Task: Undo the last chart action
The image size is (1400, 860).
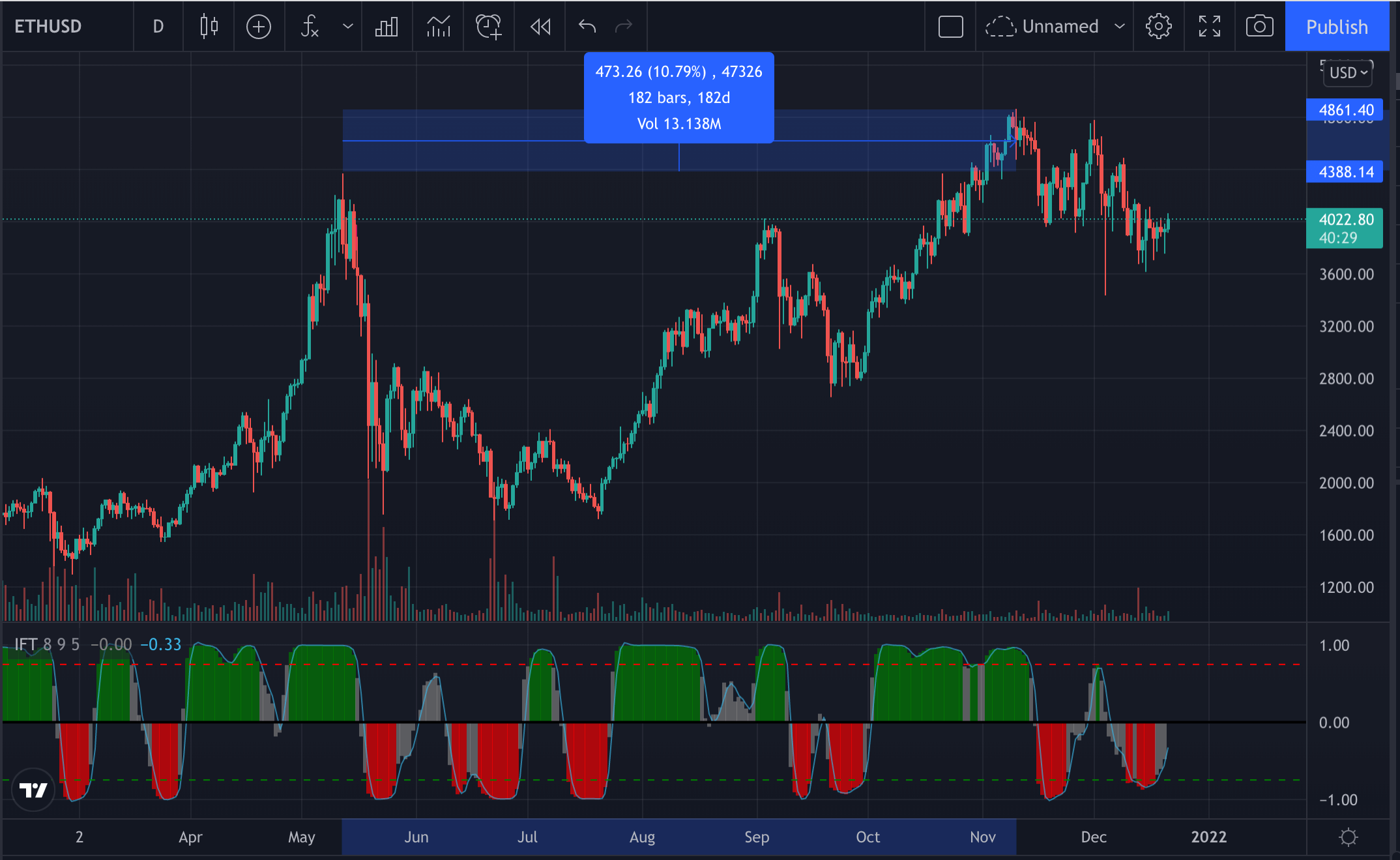Action: click(587, 26)
